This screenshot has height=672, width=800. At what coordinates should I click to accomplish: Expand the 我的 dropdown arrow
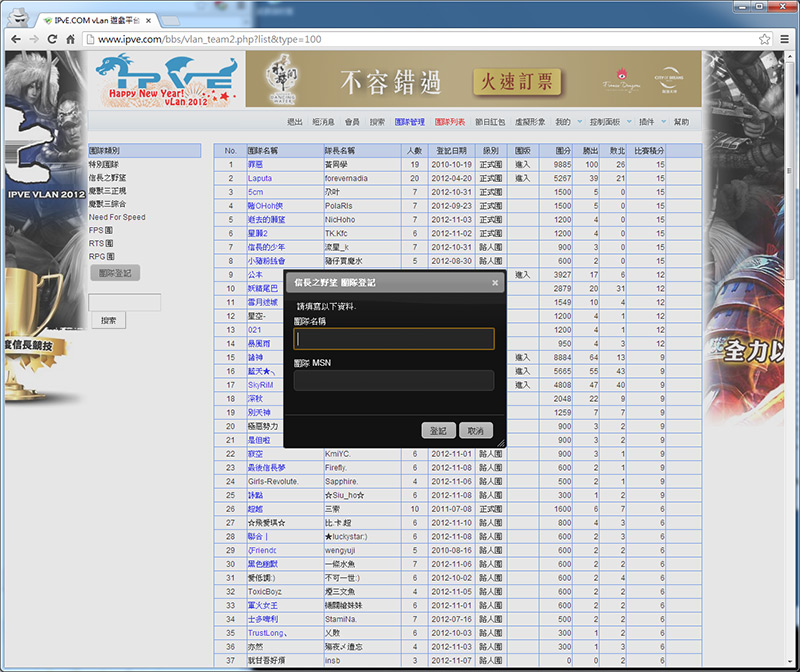(580, 121)
